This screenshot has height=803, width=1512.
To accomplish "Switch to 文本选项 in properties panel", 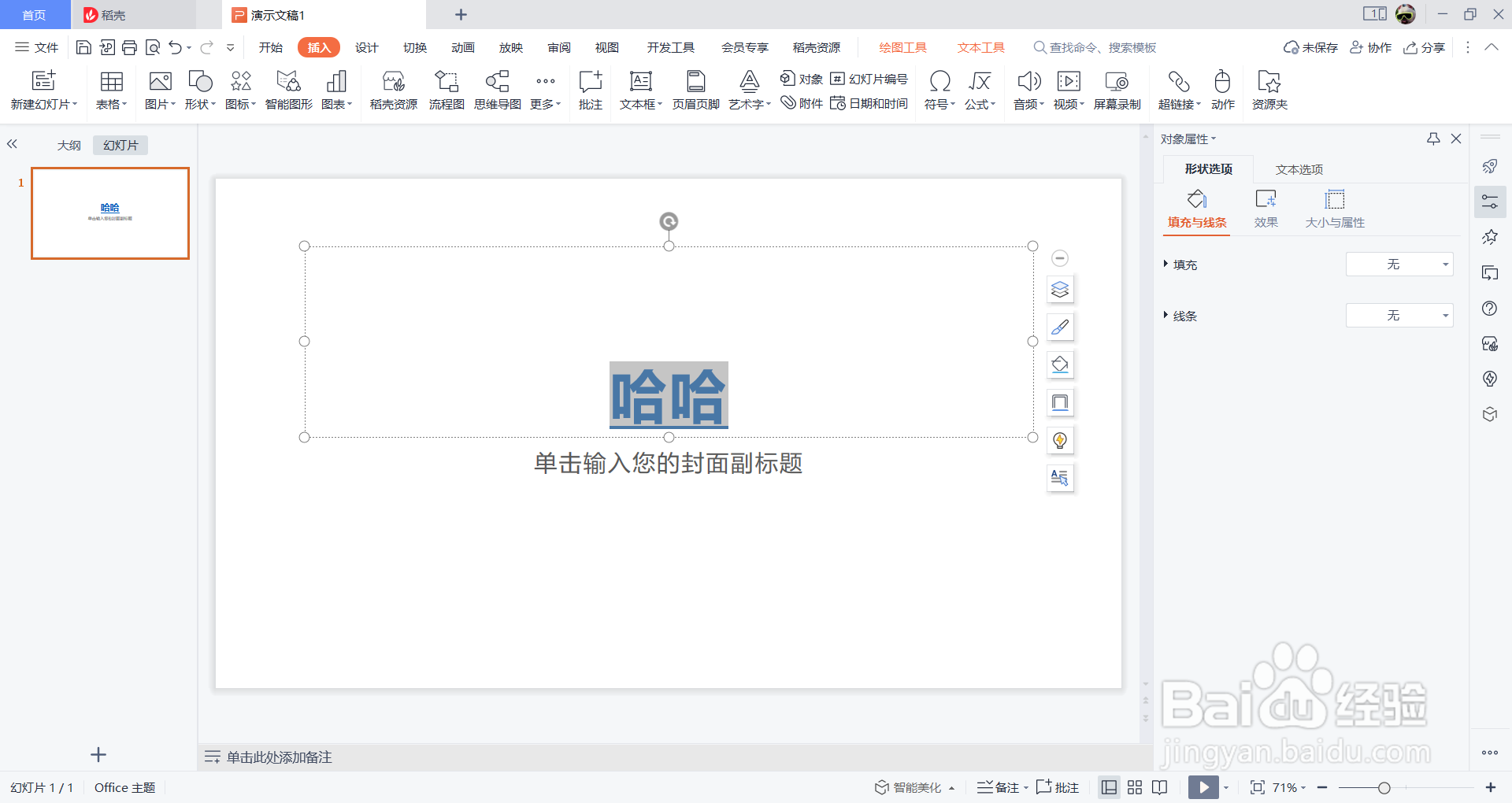I will tap(1299, 168).
